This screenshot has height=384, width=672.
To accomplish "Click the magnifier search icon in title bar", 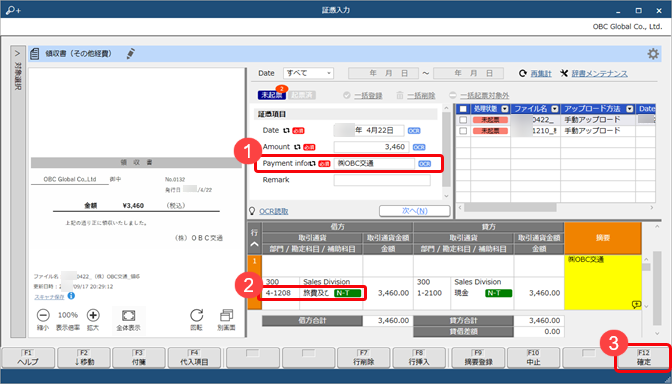I will point(13,9).
